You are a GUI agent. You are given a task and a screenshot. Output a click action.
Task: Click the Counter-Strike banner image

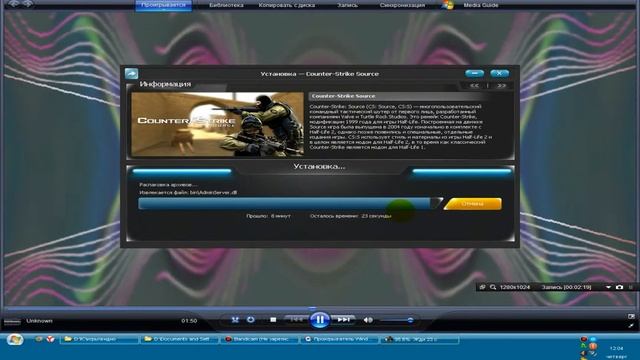pyautogui.click(x=218, y=124)
